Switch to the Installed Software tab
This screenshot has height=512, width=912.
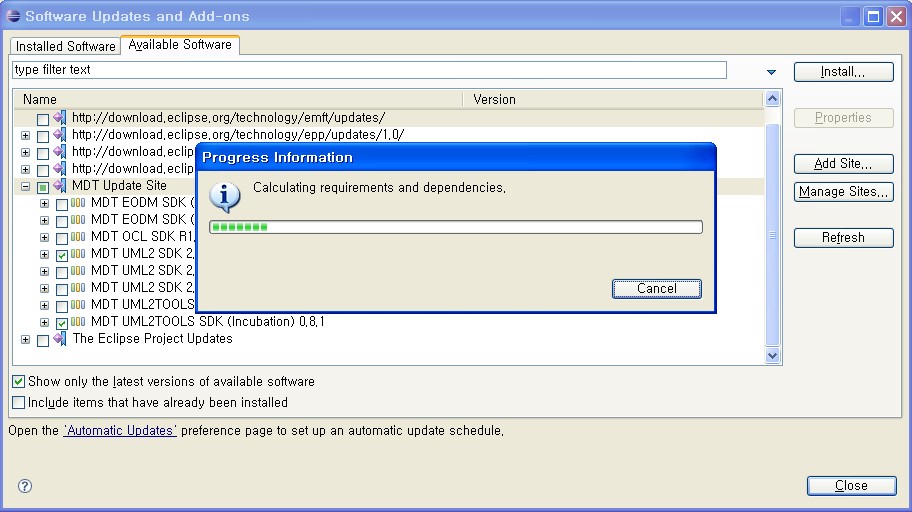(65, 46)
